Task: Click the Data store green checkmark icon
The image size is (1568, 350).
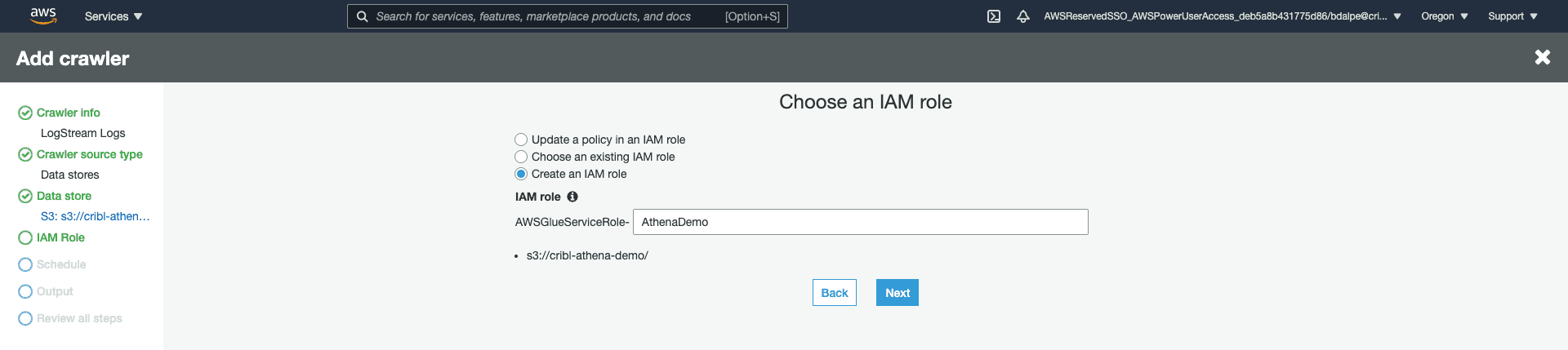Action: (x=25, y=196)
